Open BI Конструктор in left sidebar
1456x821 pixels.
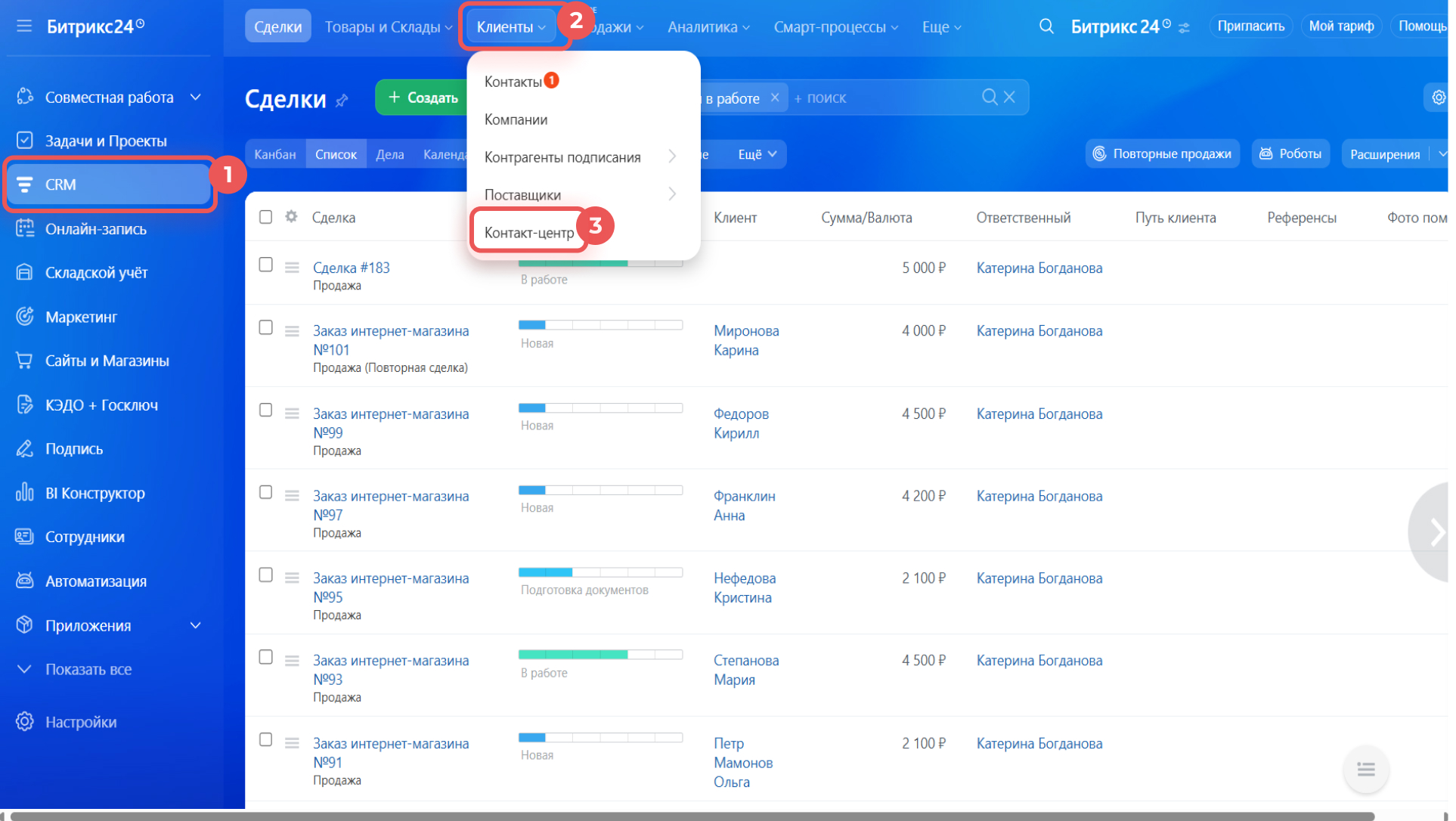(94, 493)
